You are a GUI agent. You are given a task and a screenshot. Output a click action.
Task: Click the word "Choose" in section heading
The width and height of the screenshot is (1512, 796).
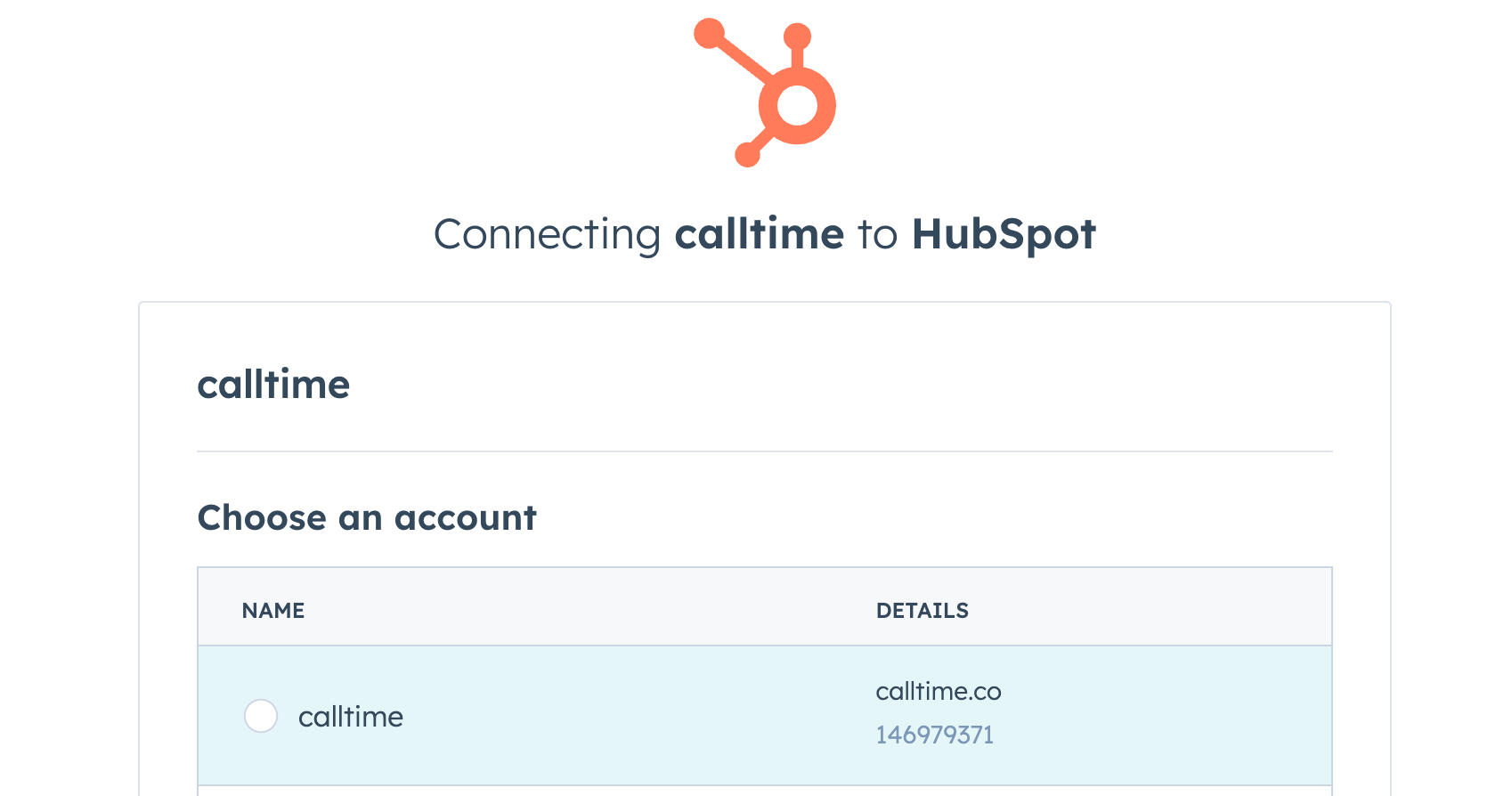(x=262, y=518)
